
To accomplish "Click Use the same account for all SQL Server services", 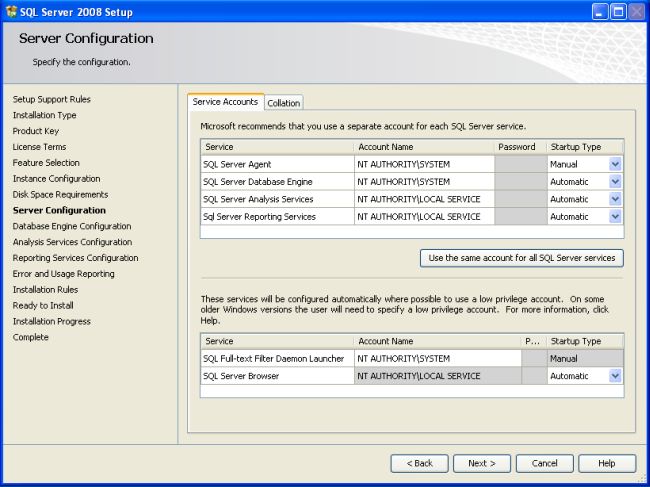I will (x=521, y=258).
